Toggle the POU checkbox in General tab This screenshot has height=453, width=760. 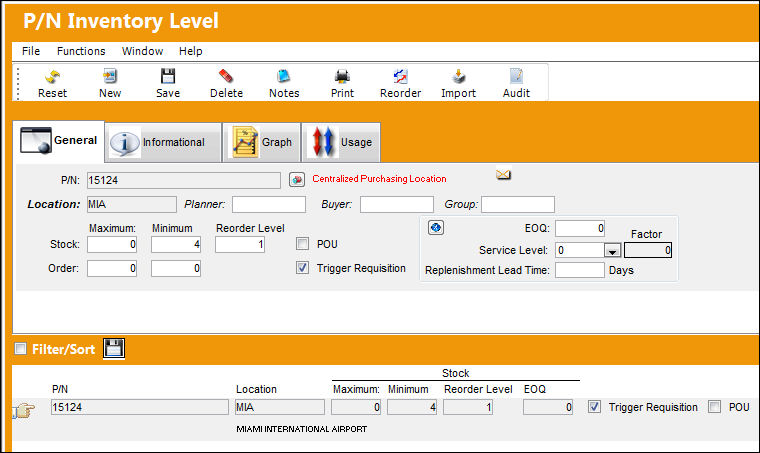click(x=302, y=244)
